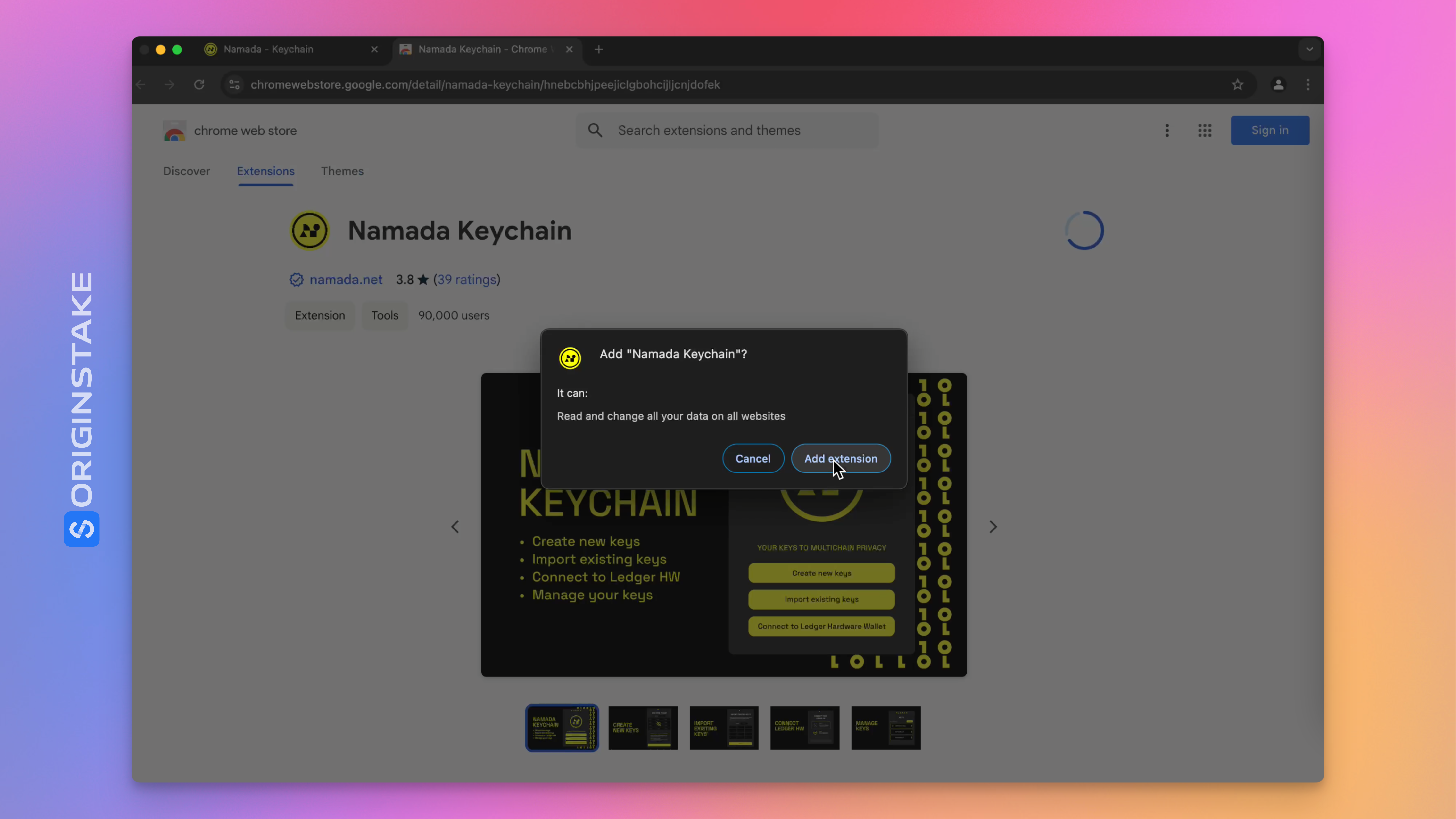Go forward in browser history
The image size is (1456, 819).
pos(170,84)
